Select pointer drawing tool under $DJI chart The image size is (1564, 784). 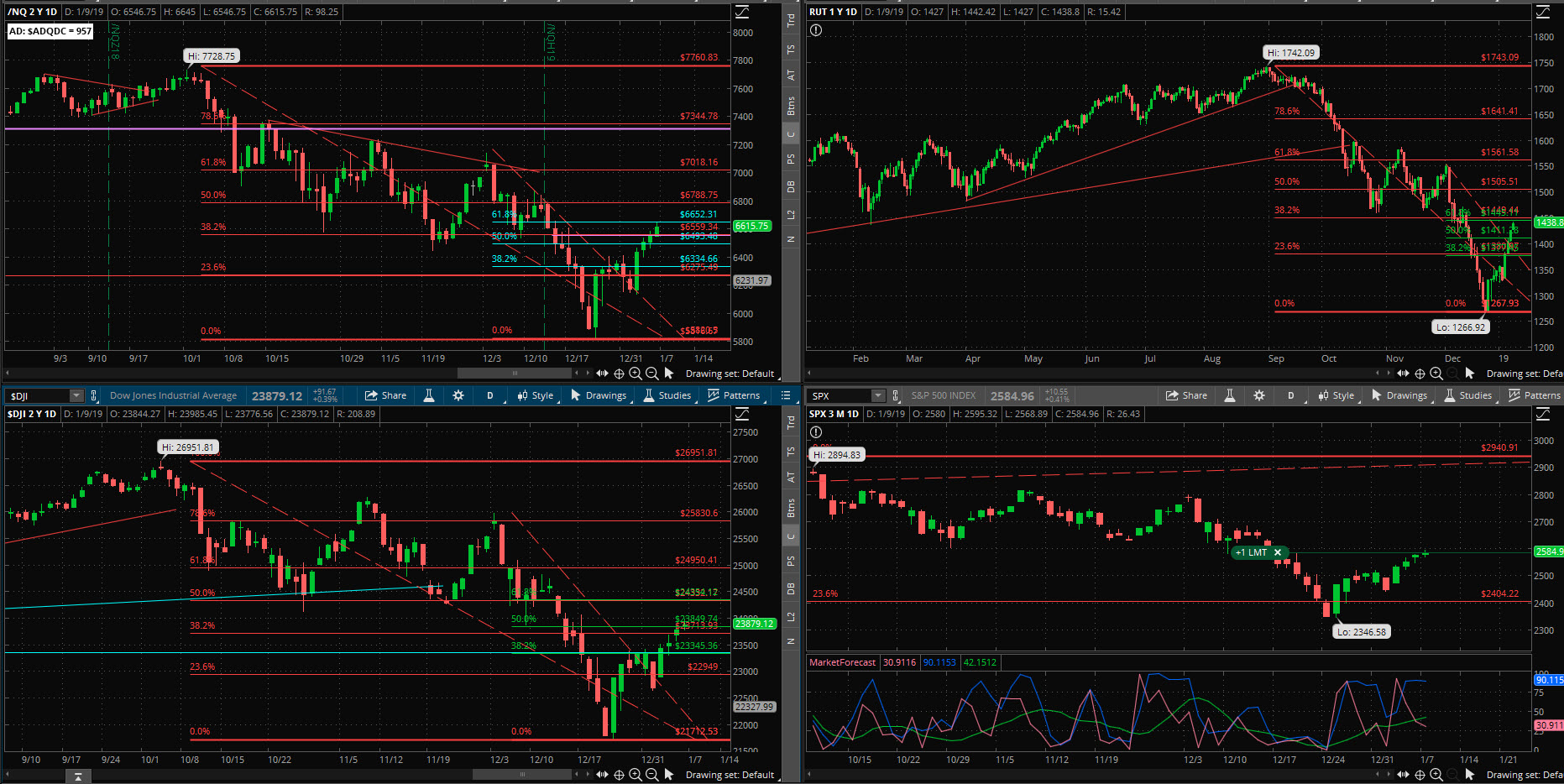pos(669,775)
